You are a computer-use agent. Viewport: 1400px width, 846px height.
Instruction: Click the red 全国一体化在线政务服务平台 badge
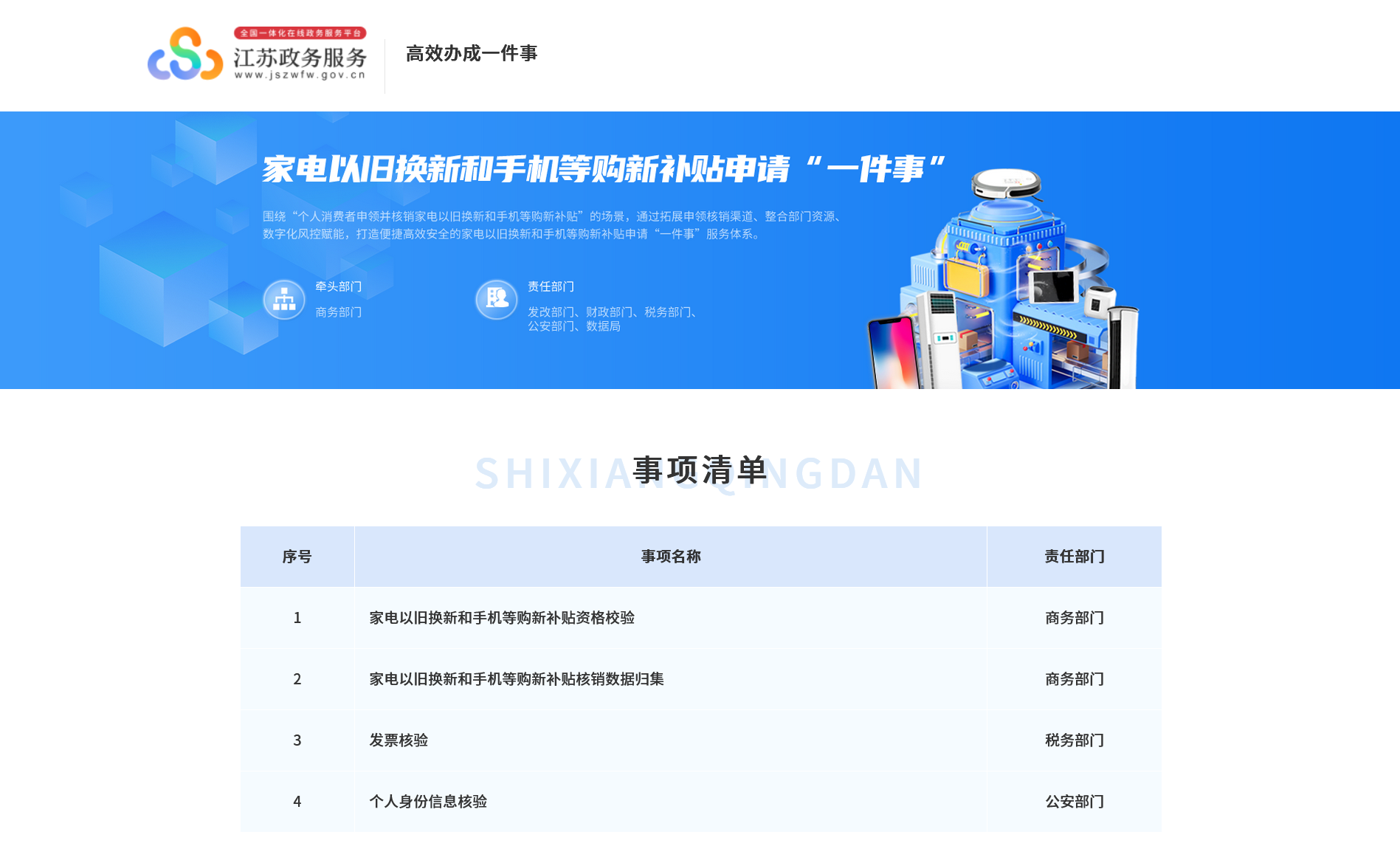point(300,33)
